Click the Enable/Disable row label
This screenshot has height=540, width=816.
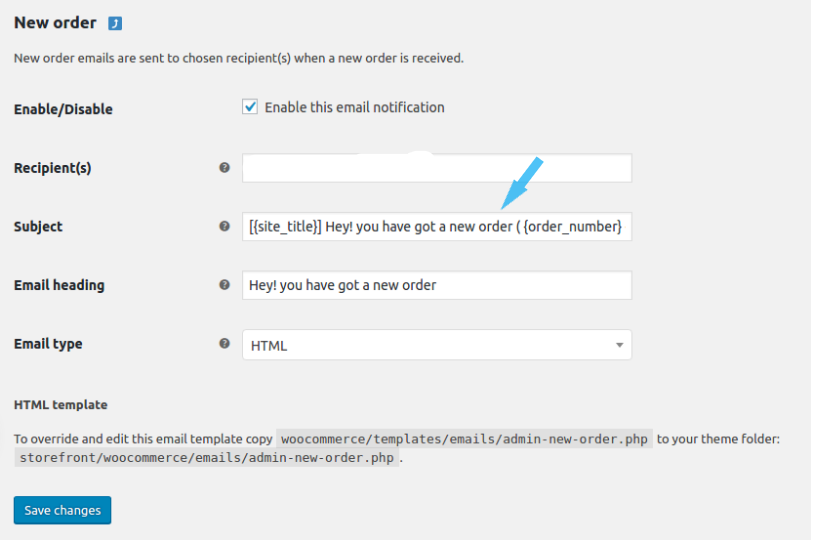pos(63,109)
